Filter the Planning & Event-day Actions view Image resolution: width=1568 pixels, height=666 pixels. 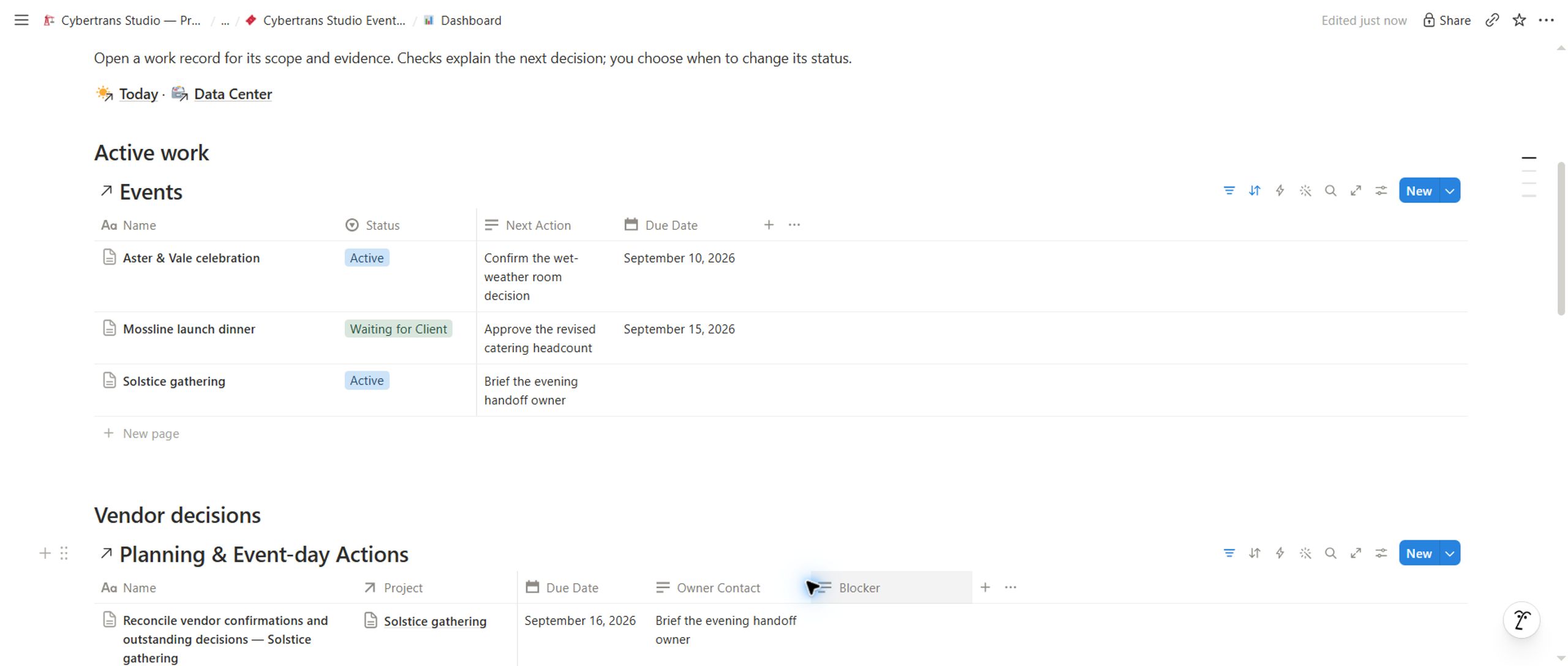pyautogui.click(x=1229, y=553)
